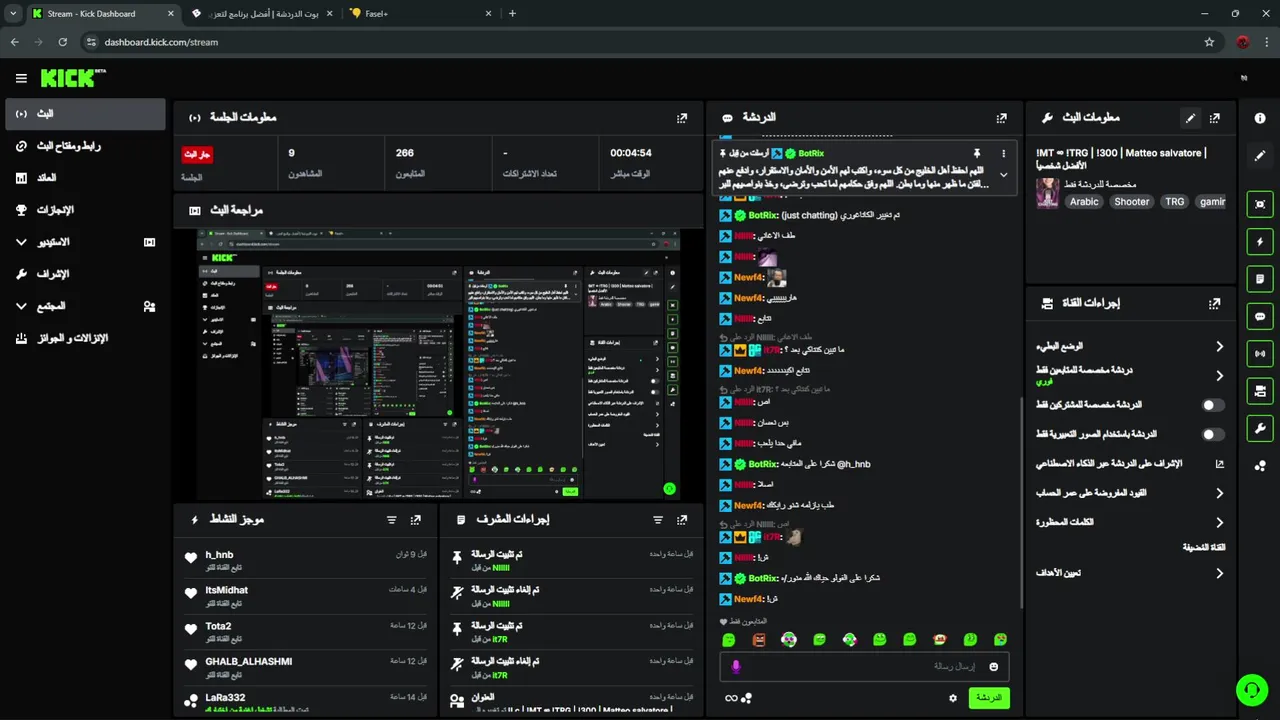The width and height of the screenshot is (1280, 720).
Task: Open the hamburger menu beside the KICK logo
Action: click(21, 78)
